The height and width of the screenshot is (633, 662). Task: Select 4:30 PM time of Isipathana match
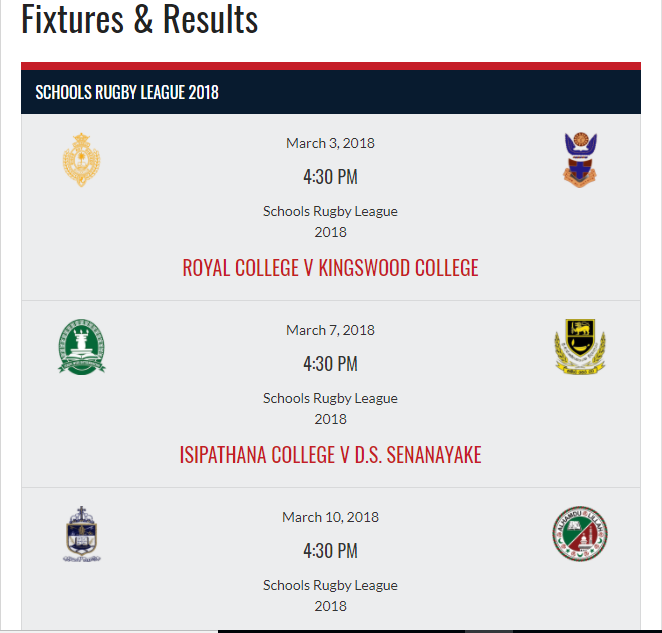(331, 364)
